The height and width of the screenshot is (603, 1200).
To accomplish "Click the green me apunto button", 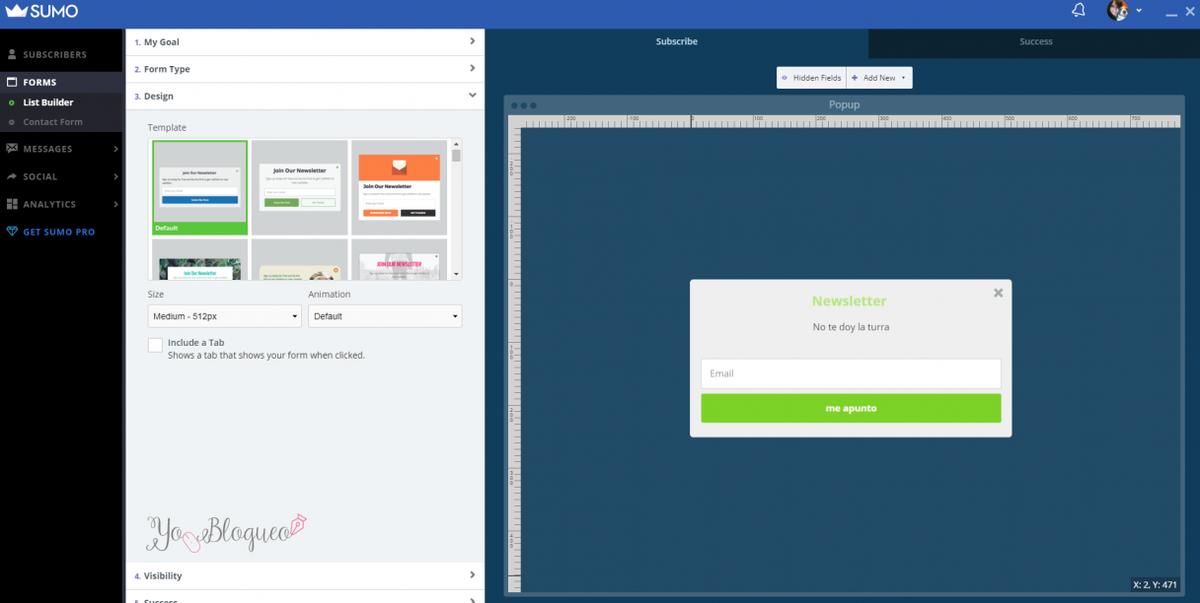I will click(850, 409).
